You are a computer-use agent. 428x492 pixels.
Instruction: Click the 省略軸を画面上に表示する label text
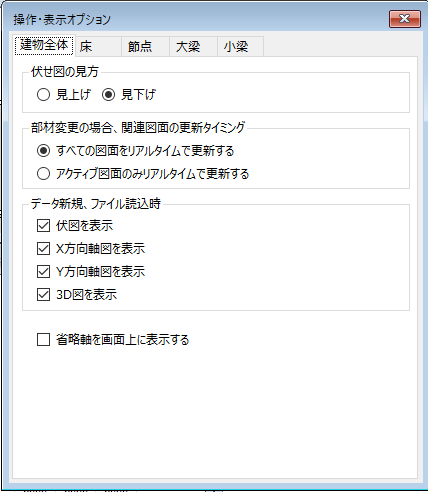pyautogui.click(x=122, y=340)
